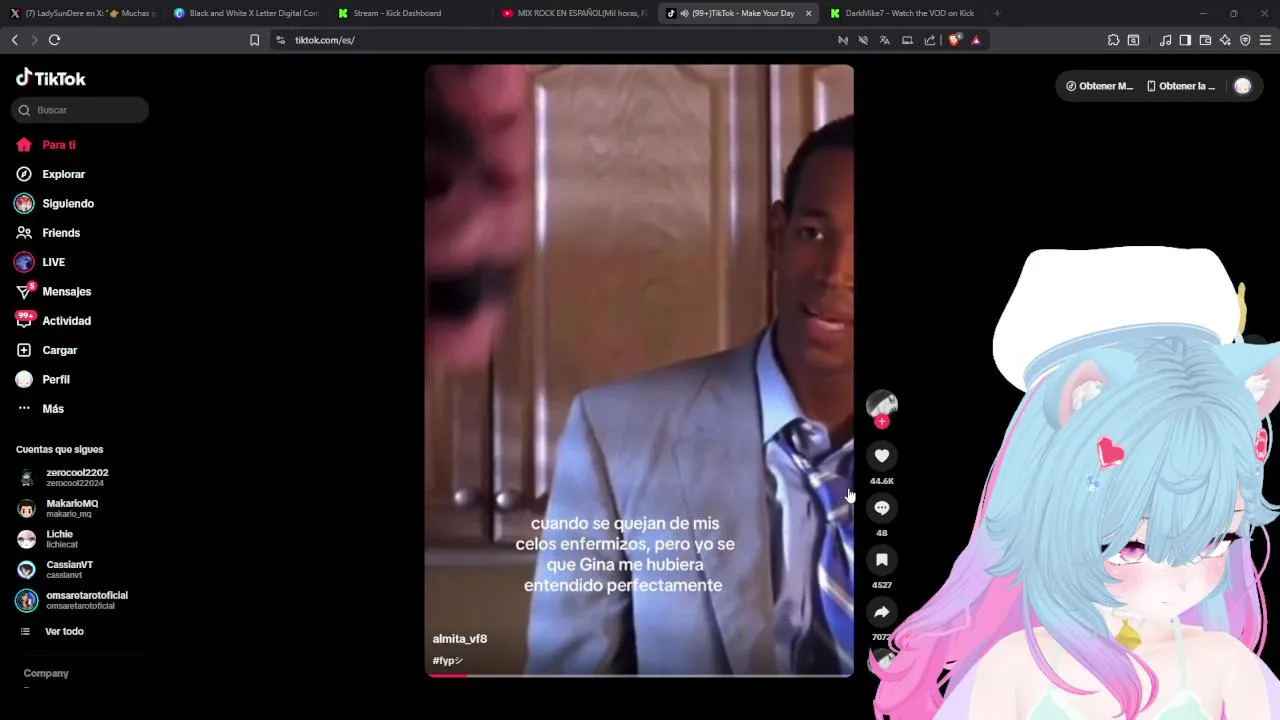Switch to the Black and White X Letter tab
The image size is (1280, 720).
(x=246, y=13)
